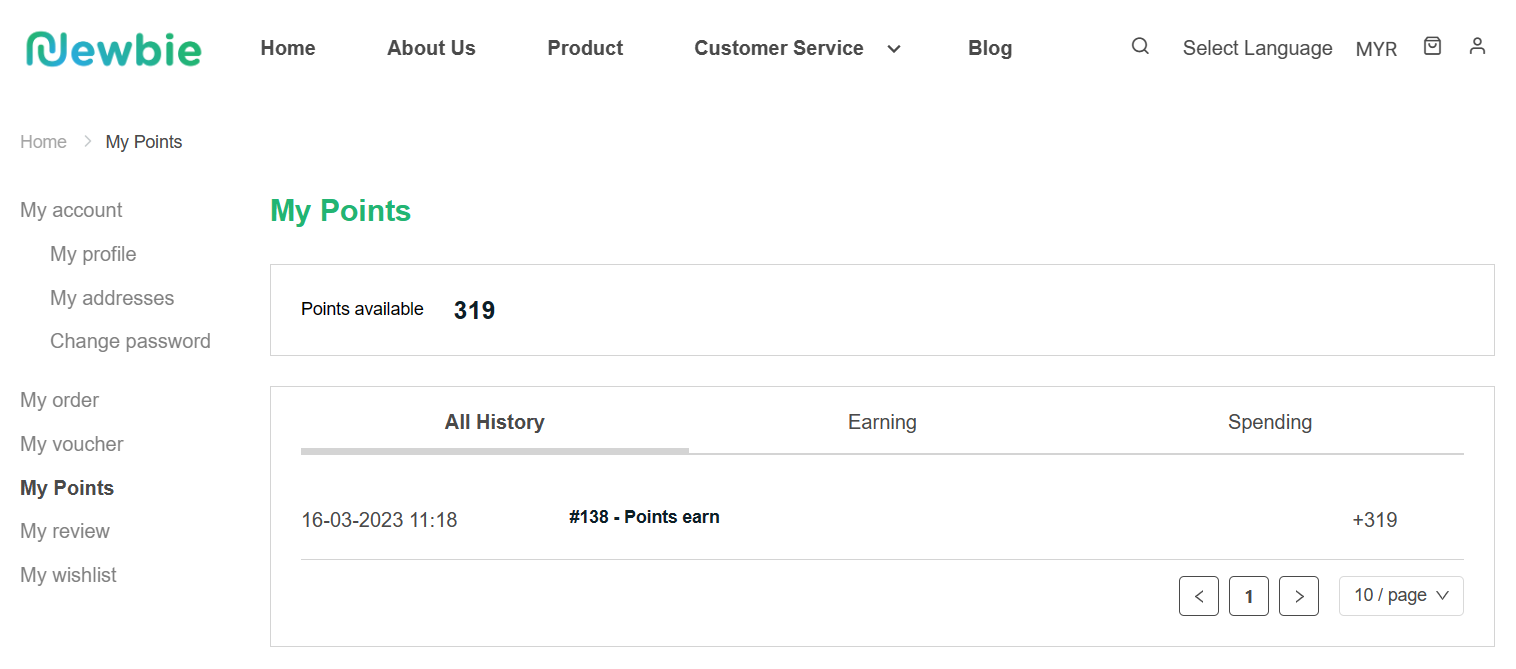Open the Select Language menu
1516x669 pixels.
1257,48
